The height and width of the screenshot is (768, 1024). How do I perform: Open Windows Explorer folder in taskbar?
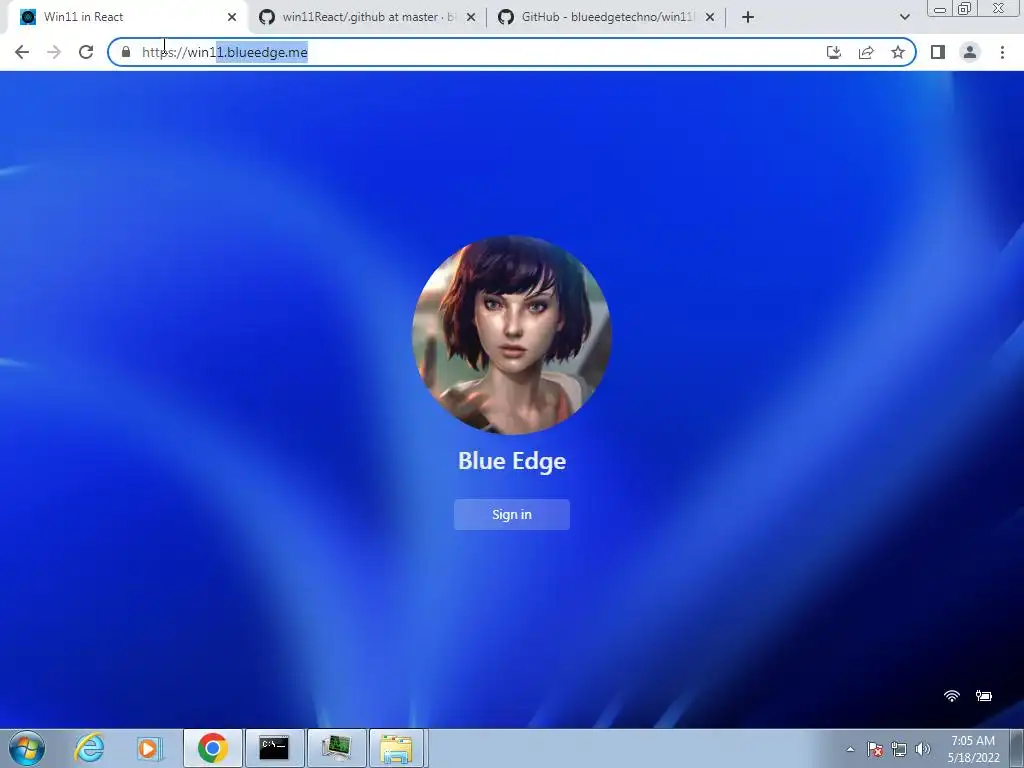pos(398,748)
